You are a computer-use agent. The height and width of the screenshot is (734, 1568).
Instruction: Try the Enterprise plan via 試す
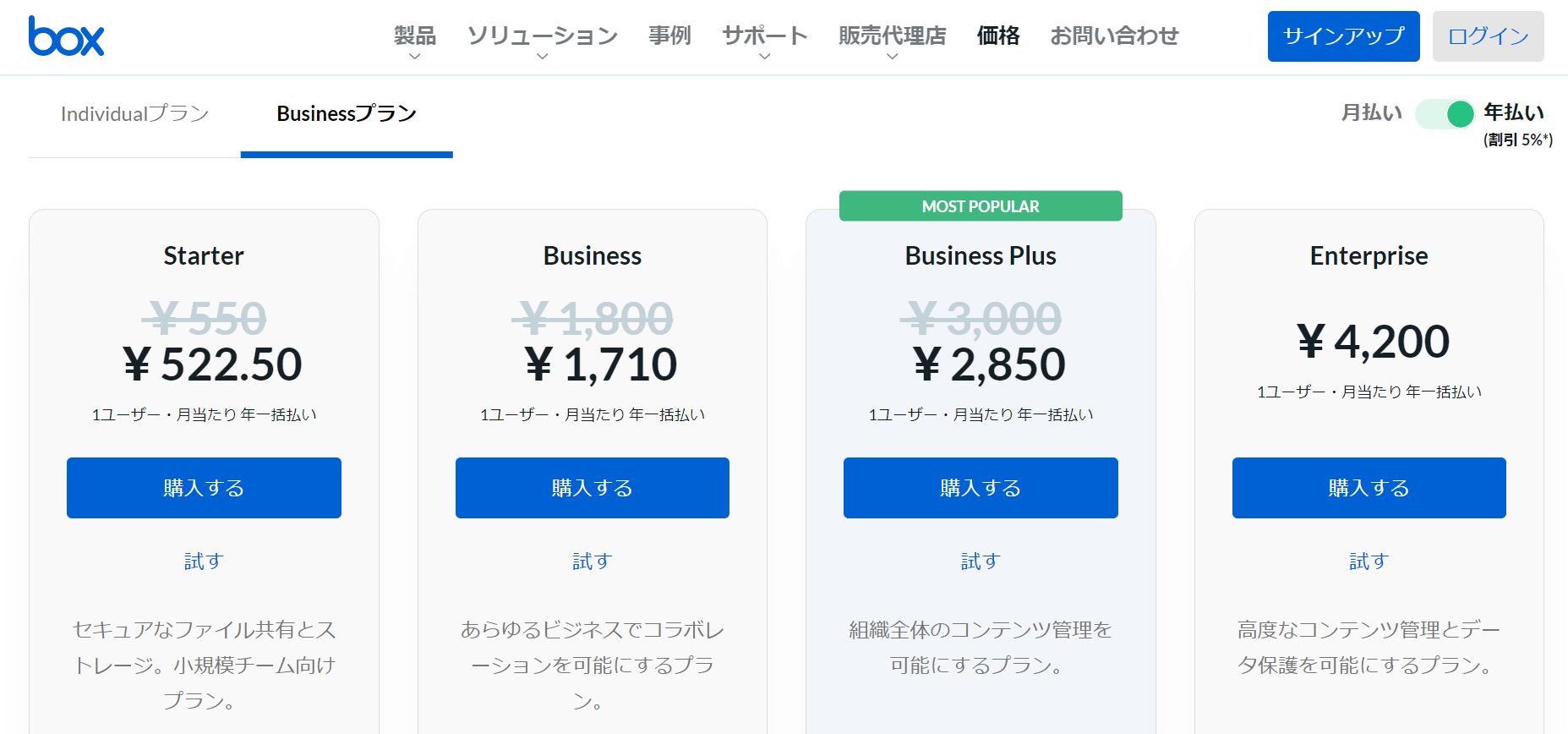1369,561
